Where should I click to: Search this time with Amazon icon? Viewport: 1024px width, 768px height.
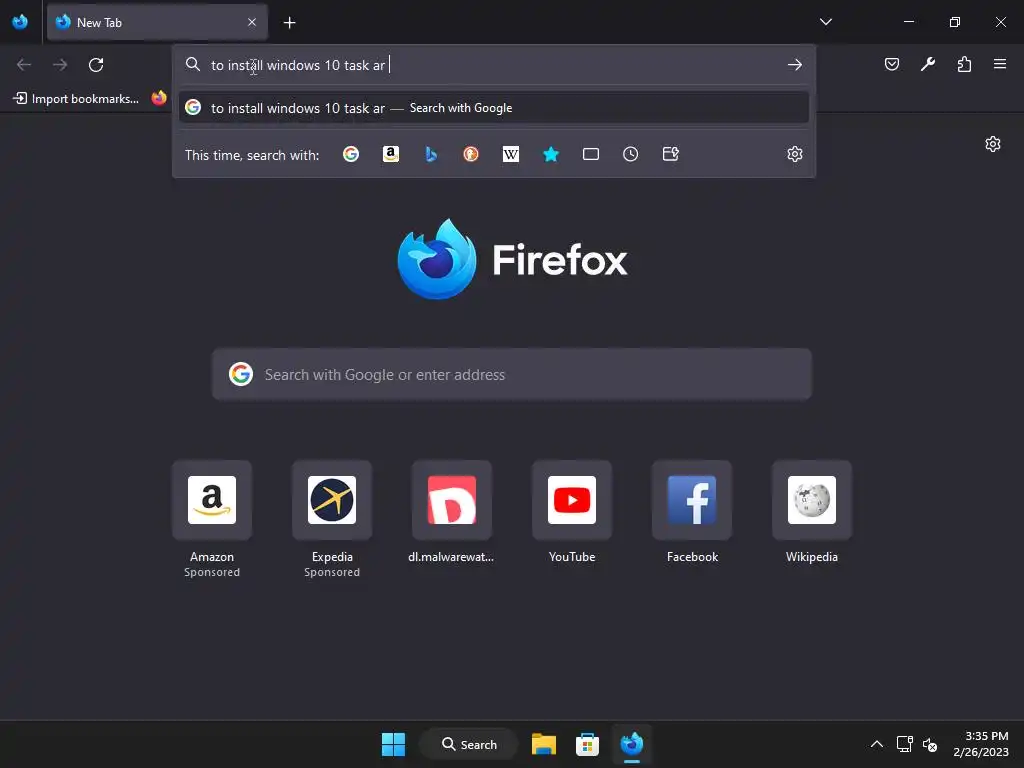click(x=391, y=154)
